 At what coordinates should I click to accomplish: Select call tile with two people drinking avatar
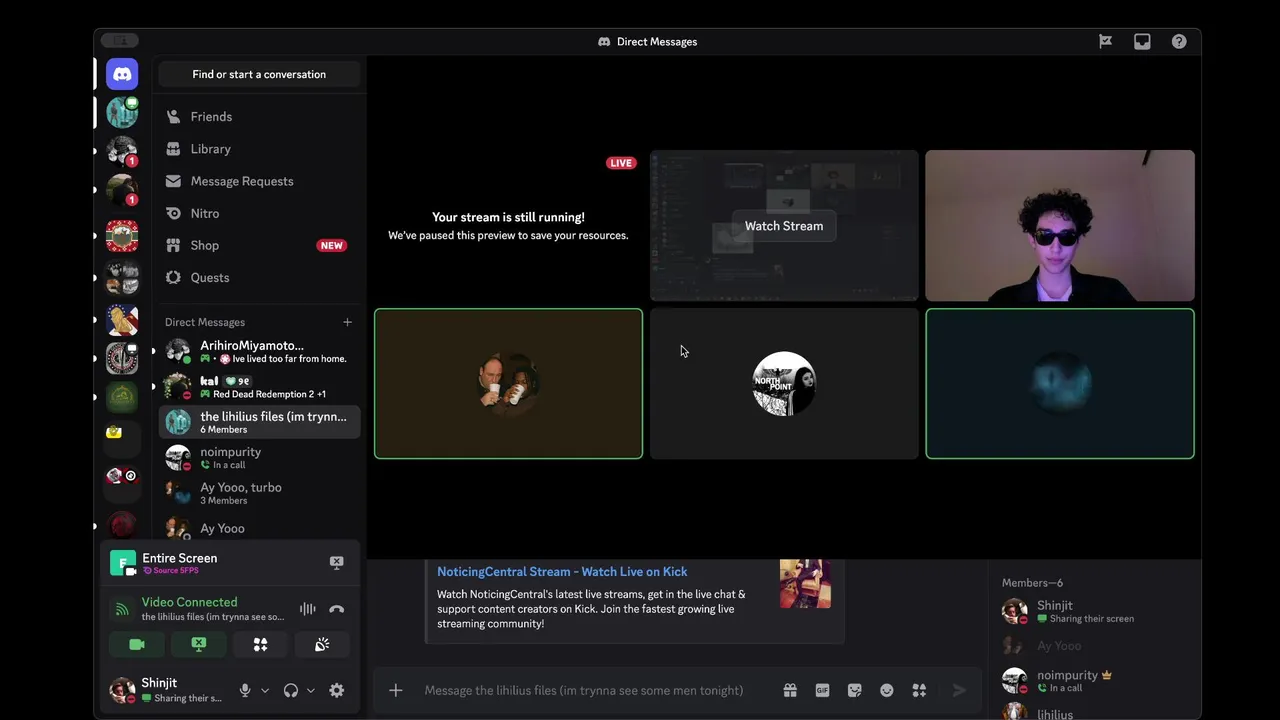[508, 384]
